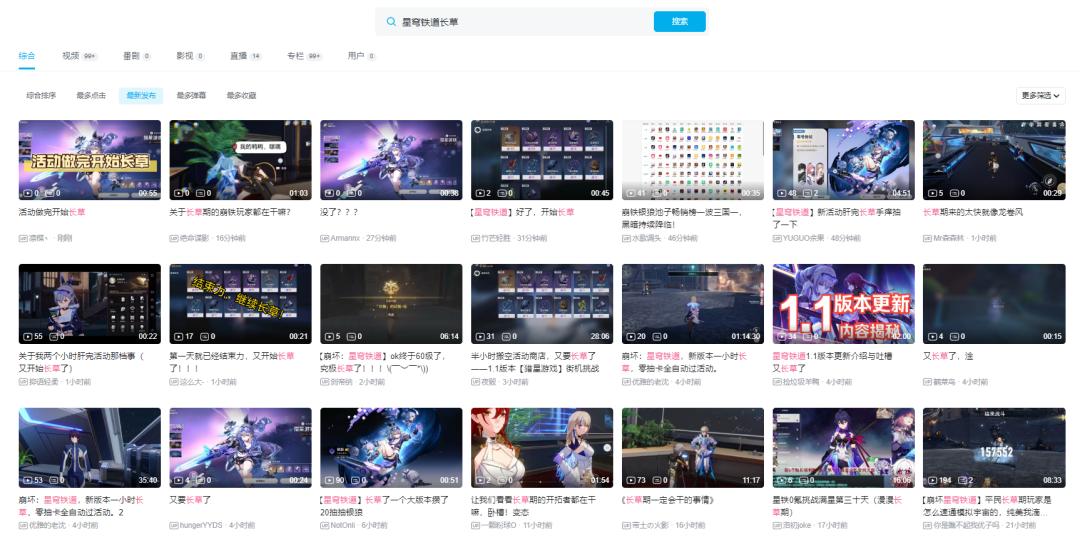
Task: Open the video thumbnail with duration 00:29
Action: (x=994, y=160)
